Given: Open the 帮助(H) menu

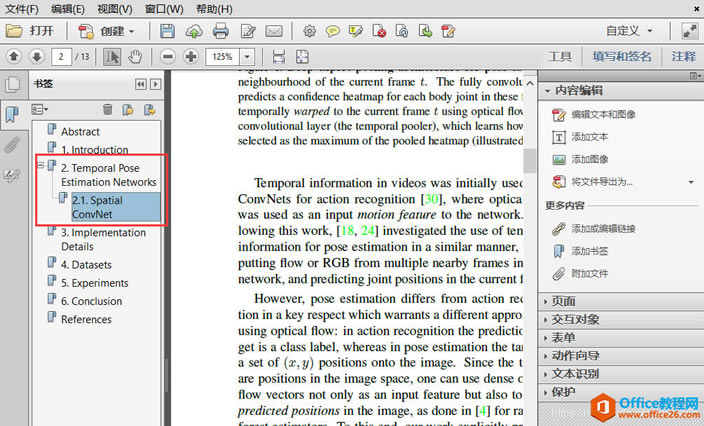Looking at the screenshot, I should pyautogui.click(x=214, y=9).
